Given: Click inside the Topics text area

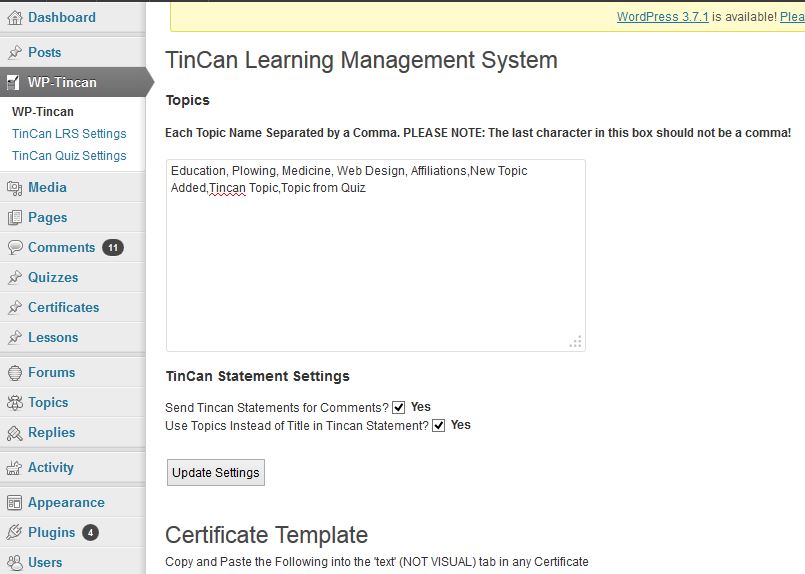Looking at the screenshot, I should (376, 255).
